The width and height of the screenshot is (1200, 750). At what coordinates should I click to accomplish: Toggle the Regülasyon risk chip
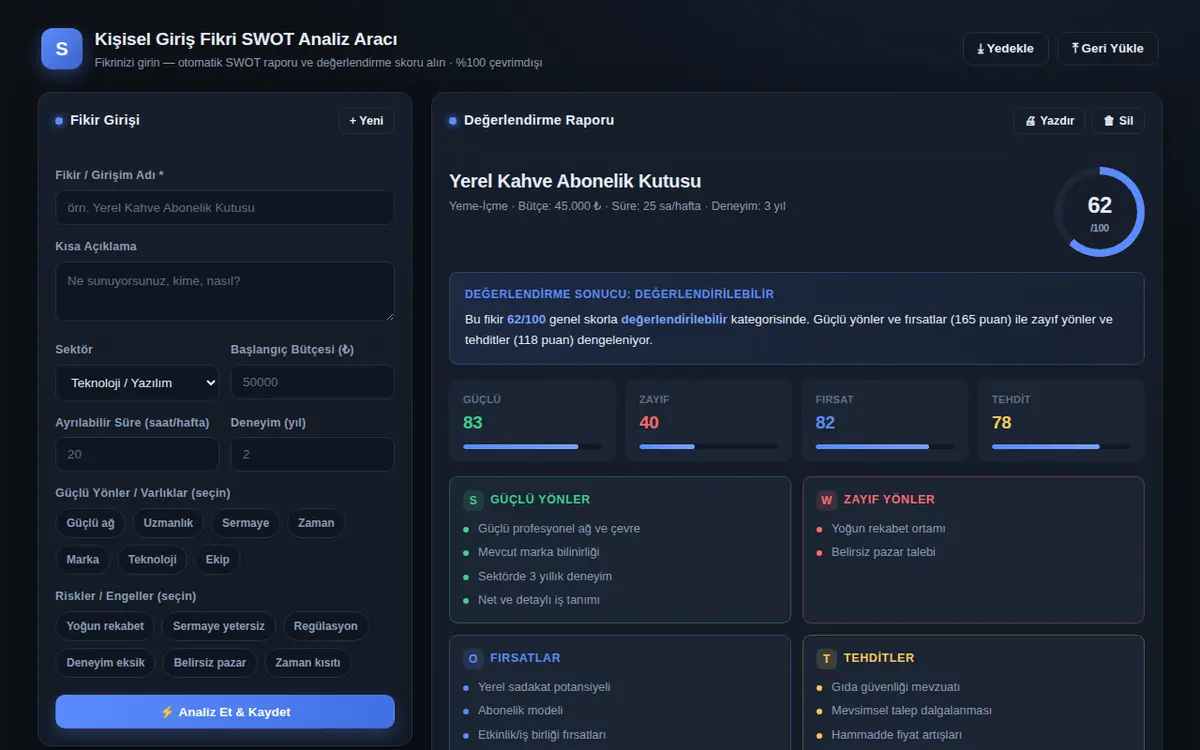pos(326,626)
